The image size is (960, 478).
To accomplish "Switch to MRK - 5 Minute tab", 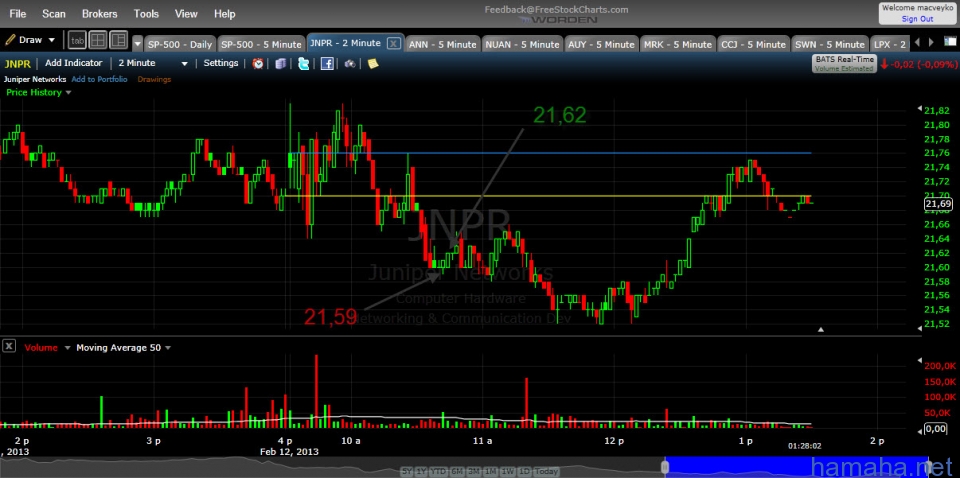I will (x=678, y=44).
